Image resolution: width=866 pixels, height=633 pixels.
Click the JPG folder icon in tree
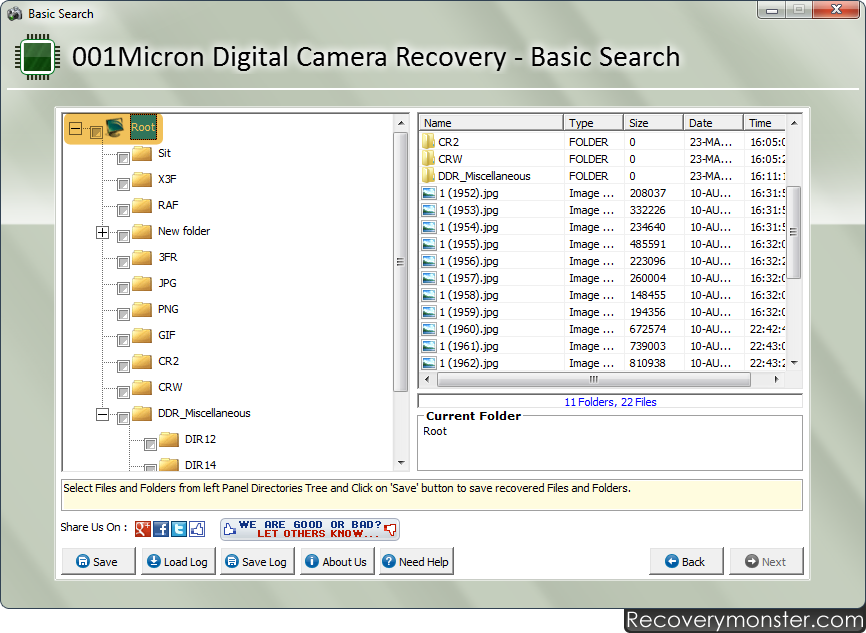tap(142, 283)
